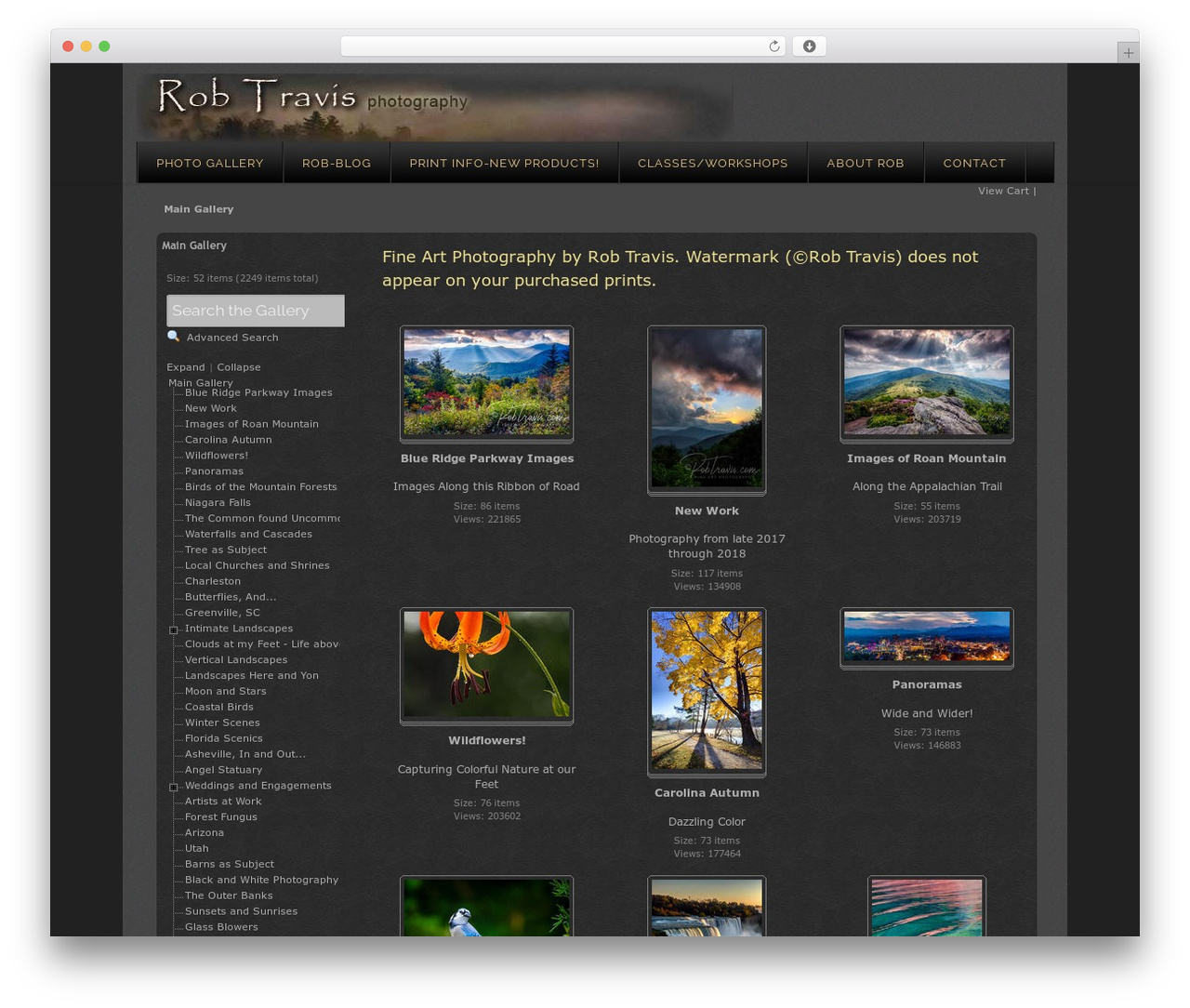Image resolution: width=1190 pixels, height=1008 pixels.
Task: Open Print Info-New Products menu item
Action: click(x=505, y=163)
